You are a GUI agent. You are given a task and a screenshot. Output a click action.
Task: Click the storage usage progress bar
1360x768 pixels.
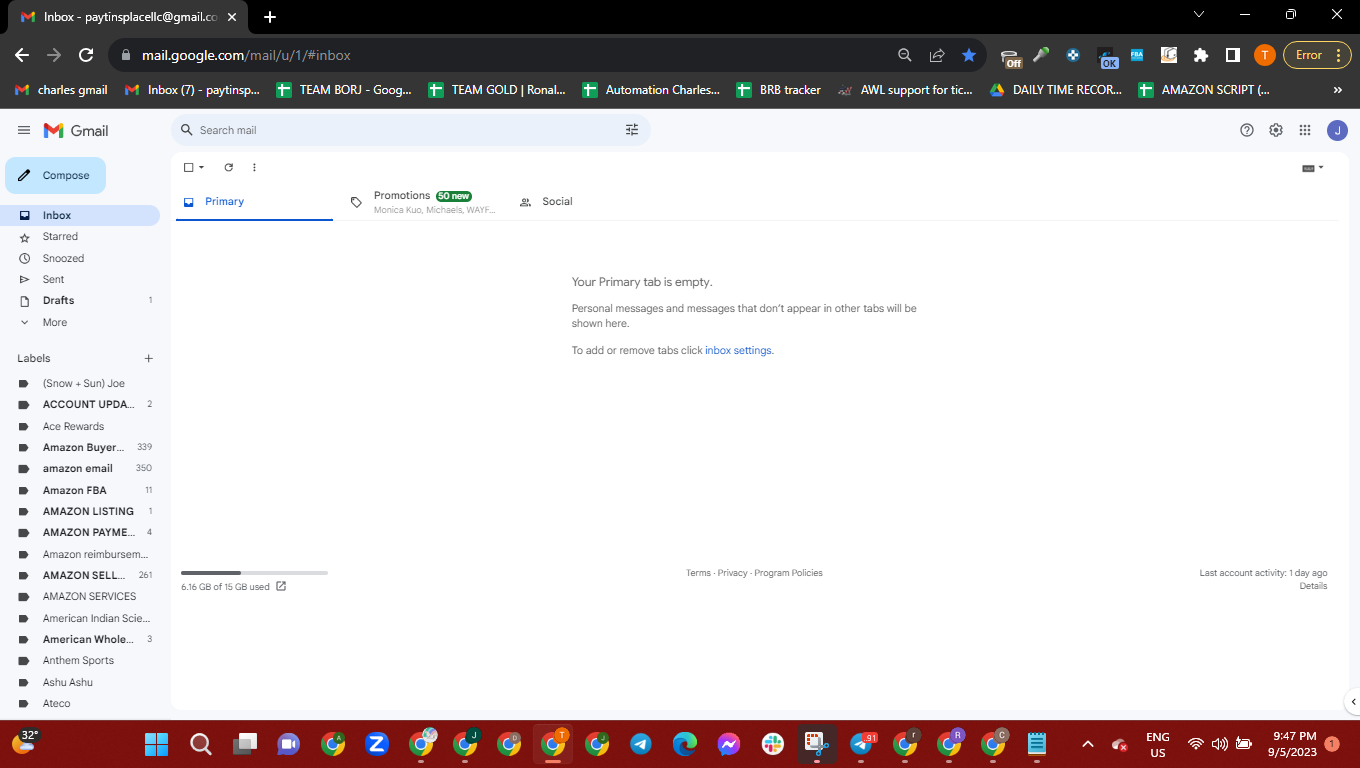pyautogui.click(x=254, y=573)
